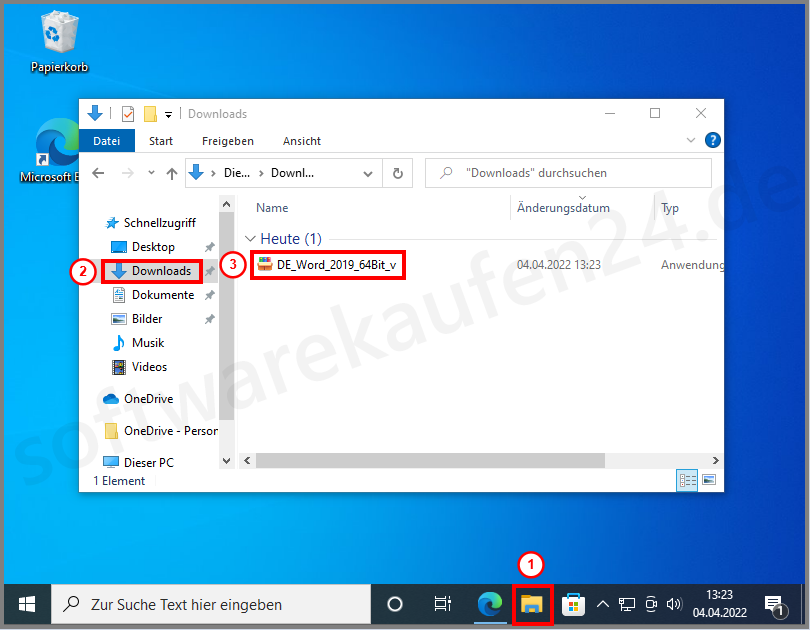Open the Microsoft Store from taskbar

tap(573, 604)
